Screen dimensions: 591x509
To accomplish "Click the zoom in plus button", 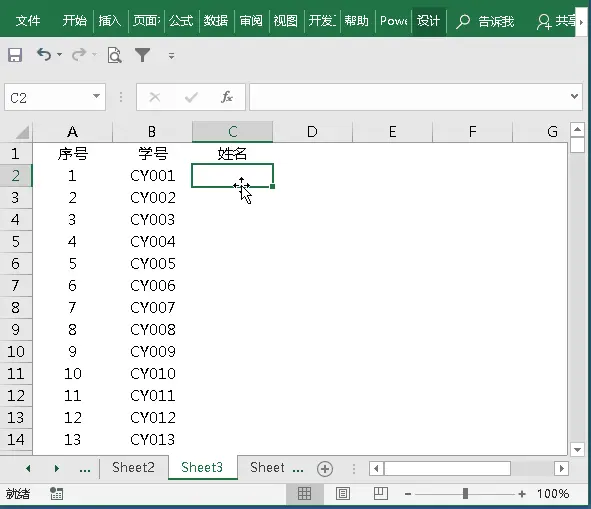I will tap(522, 494).
